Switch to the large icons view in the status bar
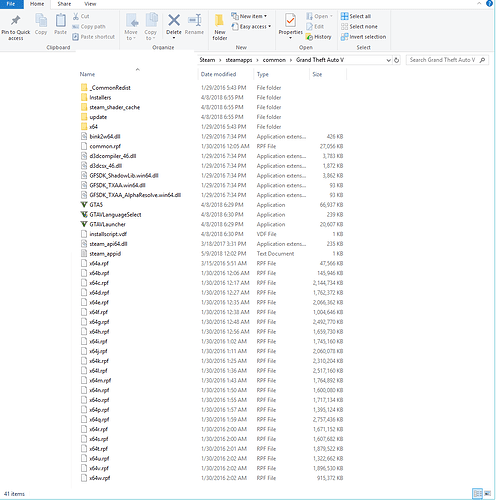 click(487, 493)
